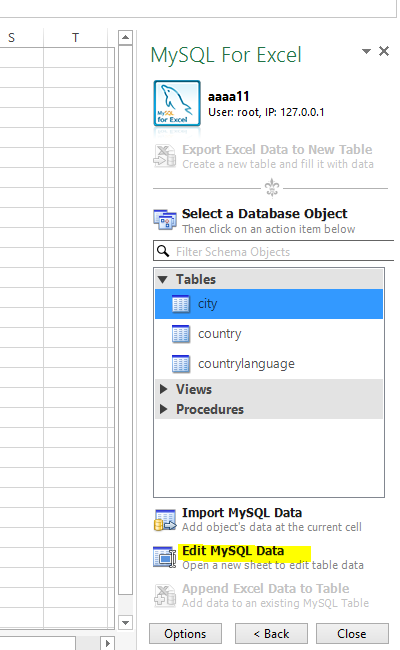Click the Edit MySQL Data icon
Screen dimensions: 400x650
coord(165,557)
